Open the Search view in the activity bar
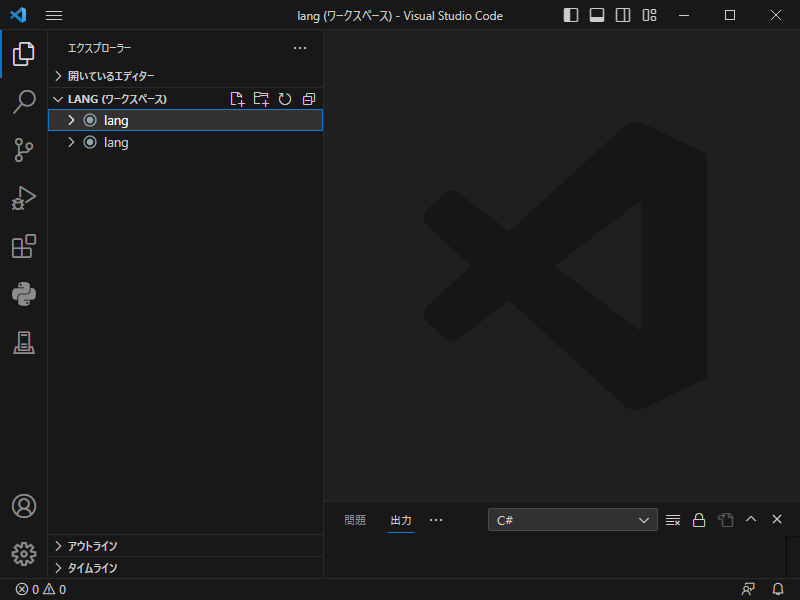The width and height of the screenshot is (800, 600). pyautogui.click(x=24, y=102)
